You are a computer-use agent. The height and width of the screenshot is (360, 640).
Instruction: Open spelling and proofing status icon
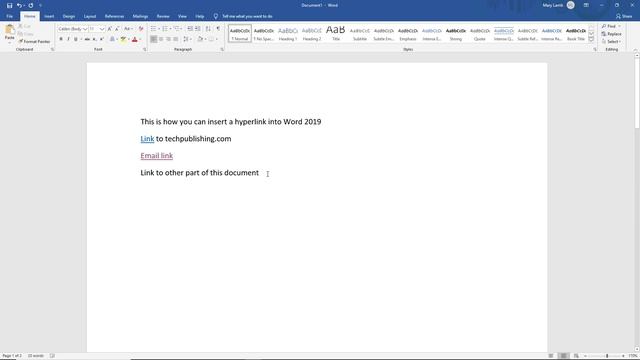click(x=52, y=356)
